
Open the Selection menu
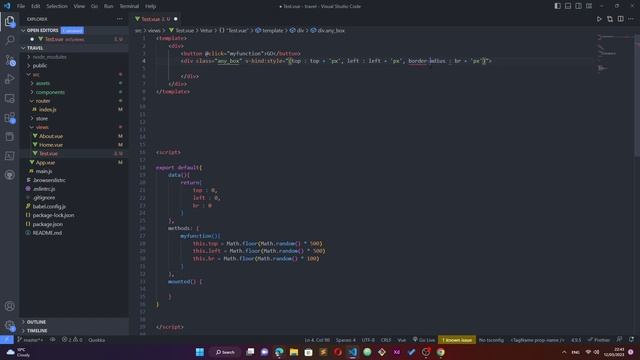(57, 6)
